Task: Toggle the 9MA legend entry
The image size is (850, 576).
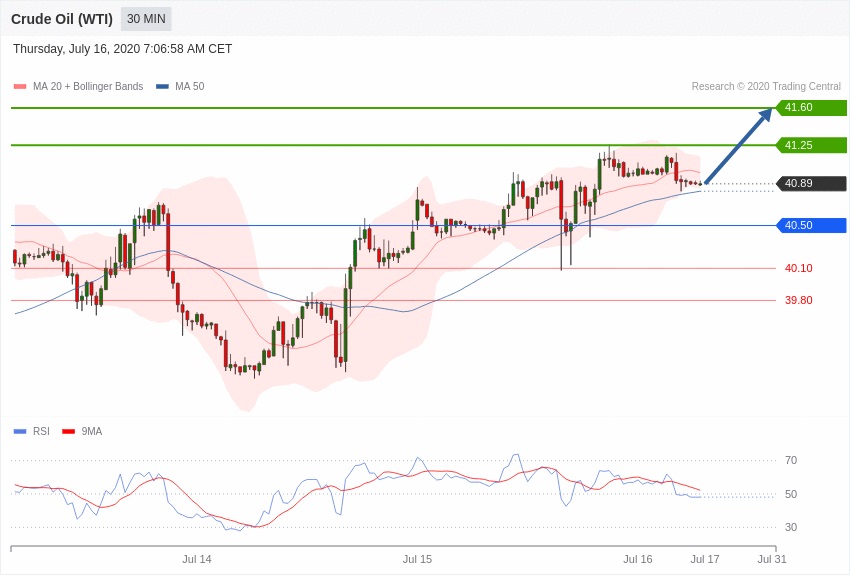Action: [x=91, y=432]
